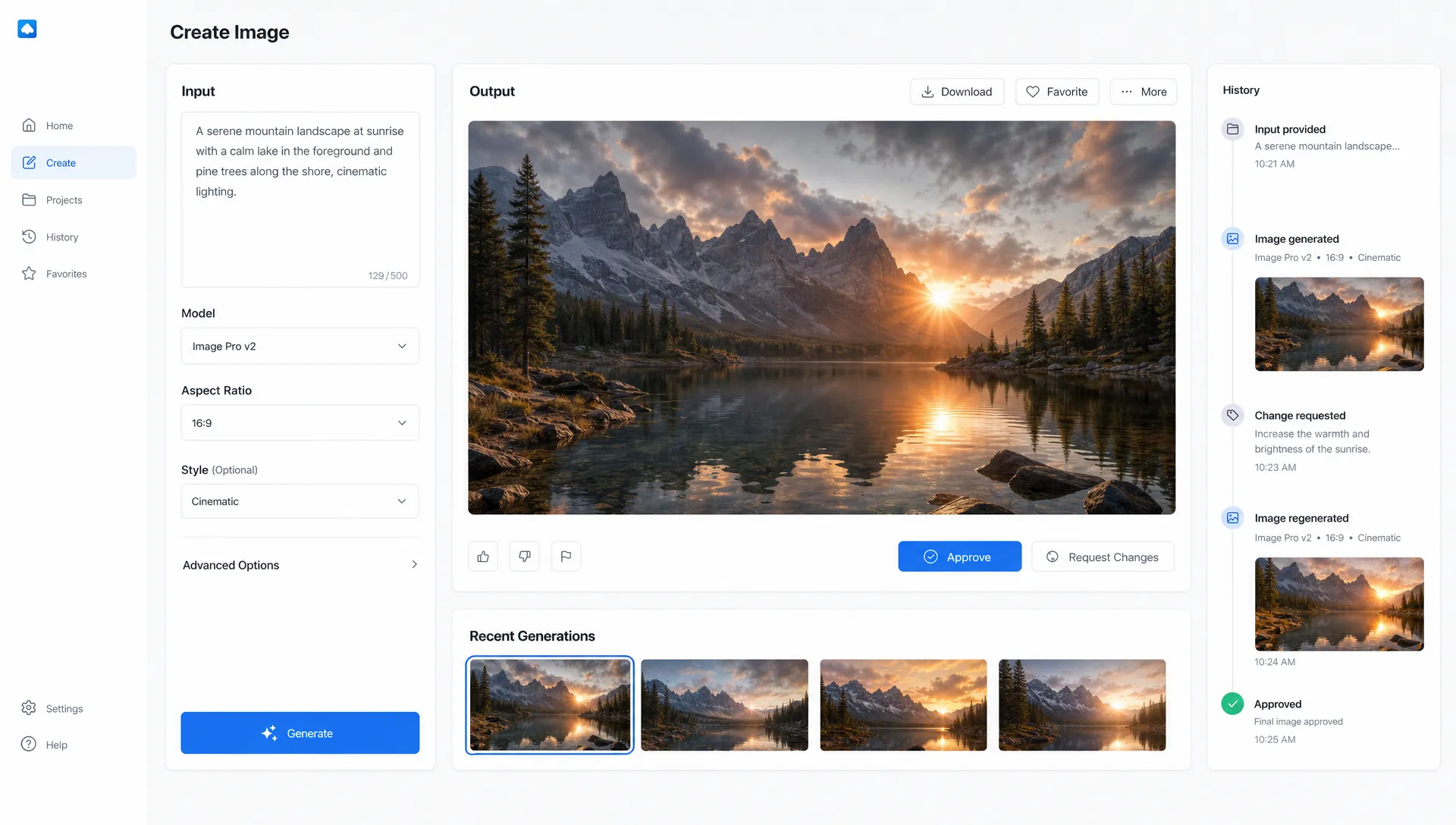Click the Projects folder icon in sidebar

pos(29,200)
